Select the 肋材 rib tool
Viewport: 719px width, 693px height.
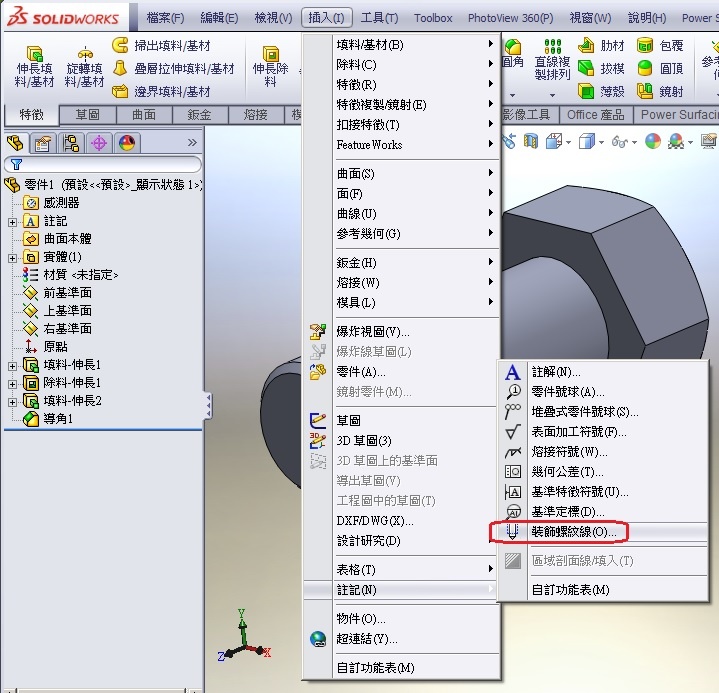pos(601,45)
